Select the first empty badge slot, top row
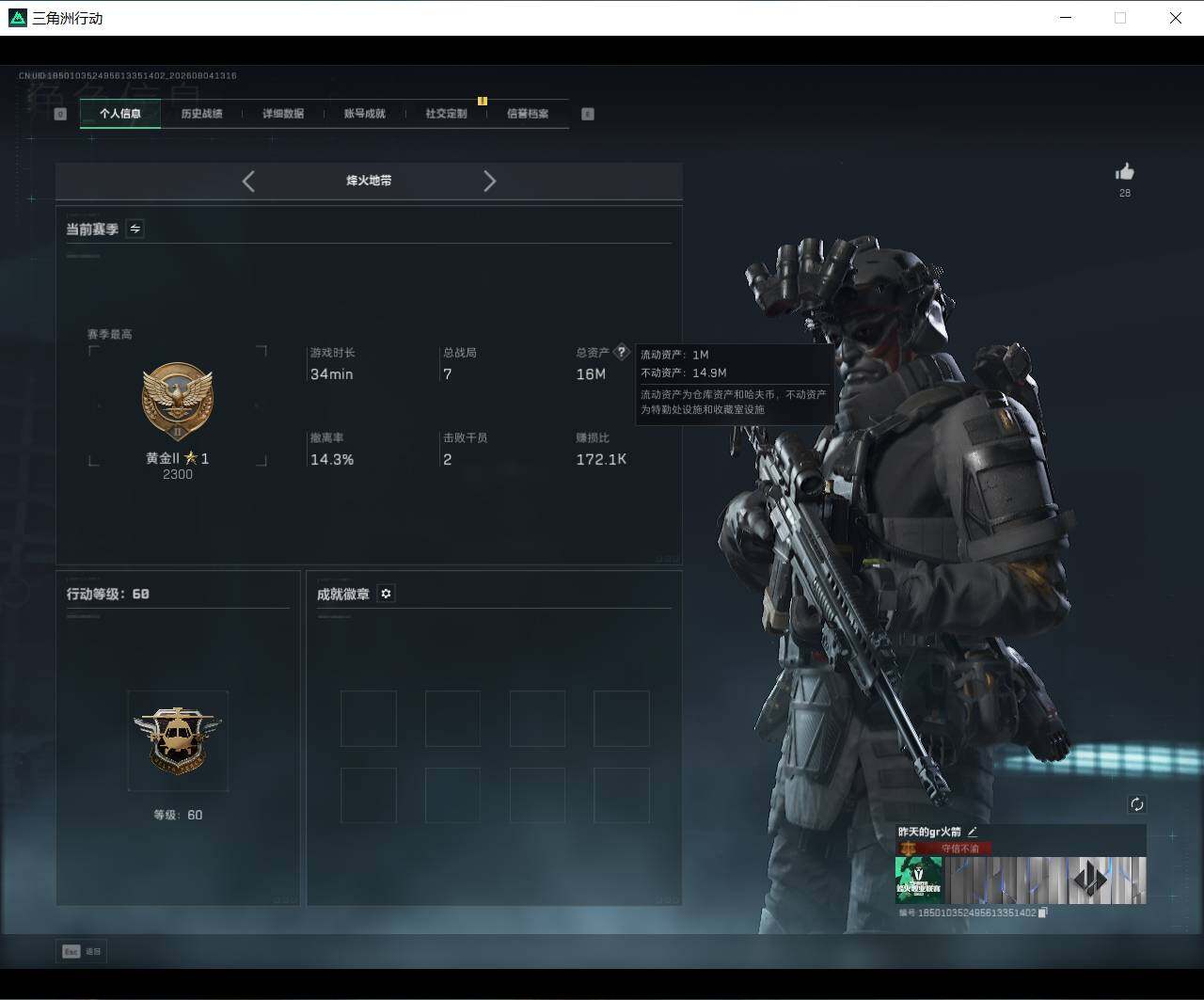Image resolution: width=1204 pixels, height=1000 pixels. [369, 719]
